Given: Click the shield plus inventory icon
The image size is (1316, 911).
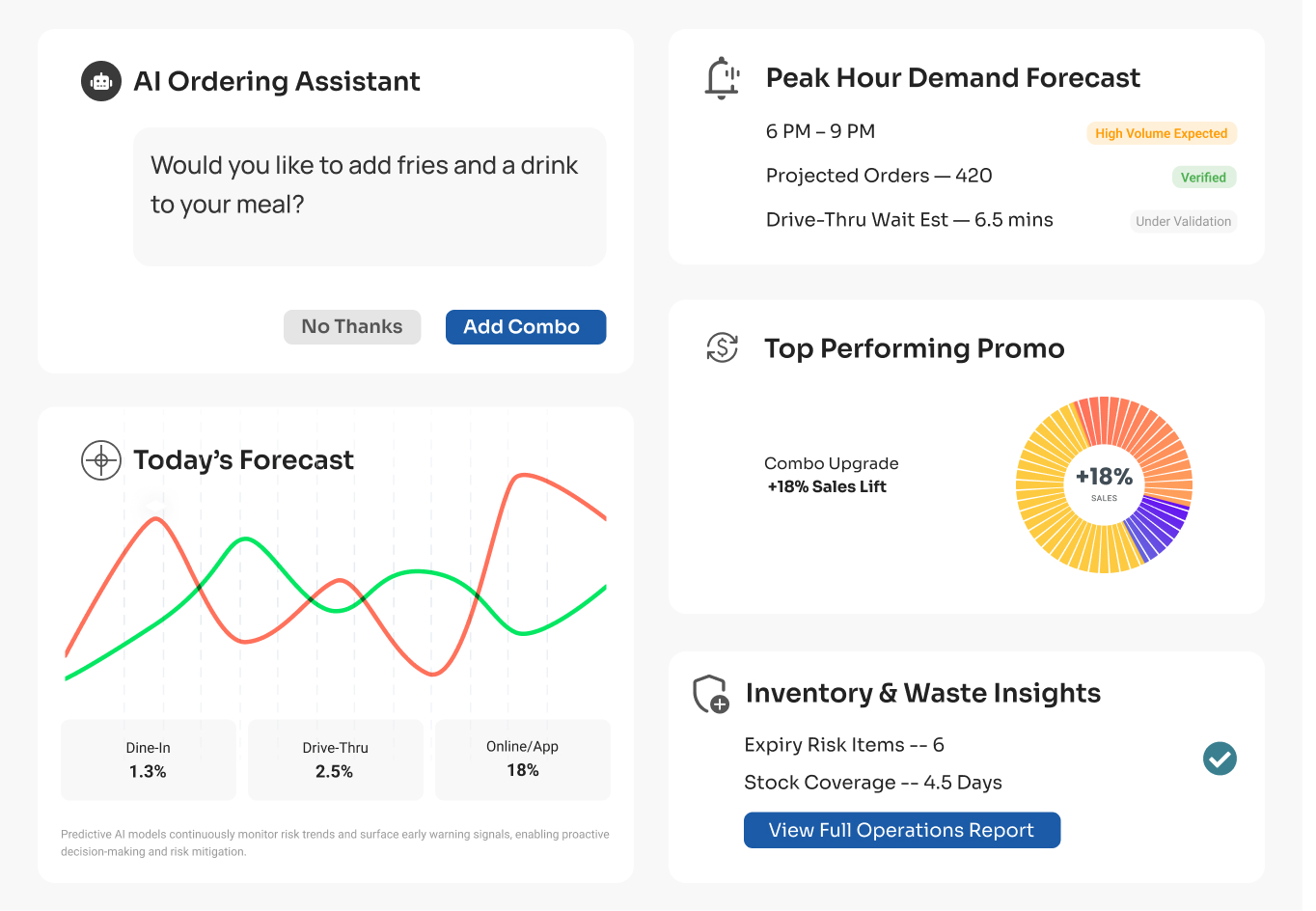Looking at the screenshot, I should (x=711, y=694).
